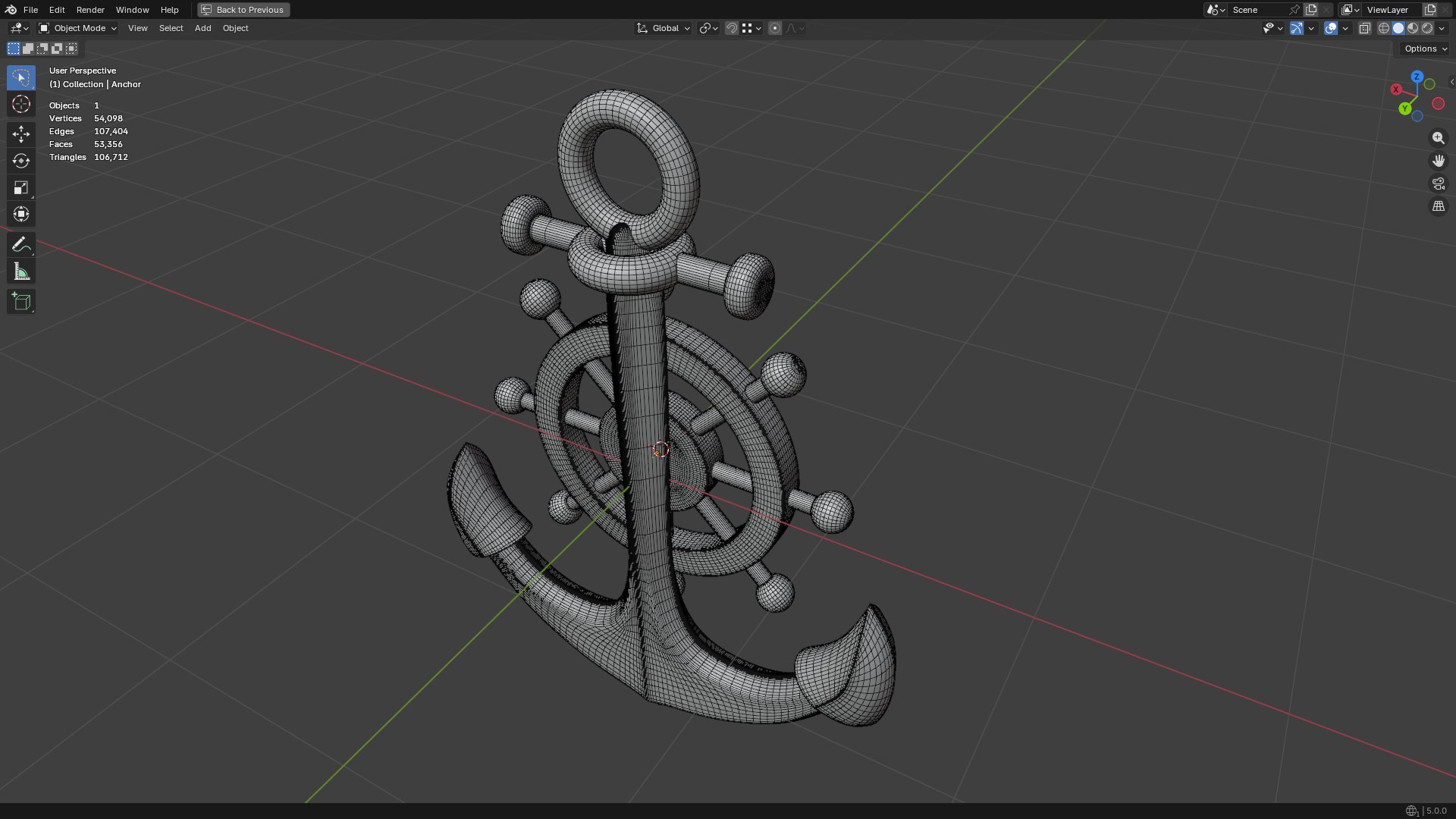This screenshot has height=819, width=1456.
Task: Pin the Scene with pushpin icon
Action: (x=1294, y=10)
